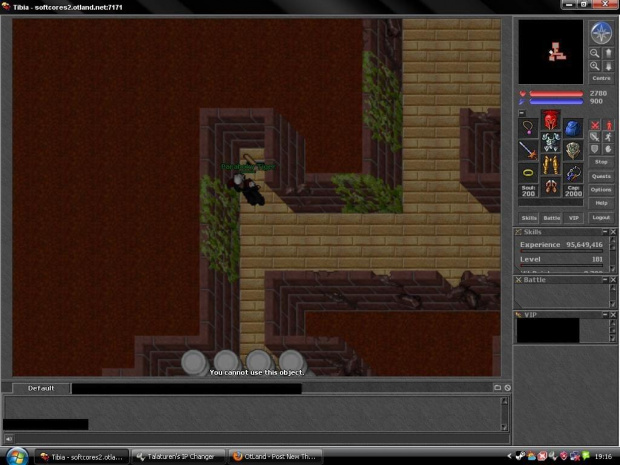This screenshot has width=620, height=465.
Task: Open new chat channel icon
Action: [x=497, y=388]
